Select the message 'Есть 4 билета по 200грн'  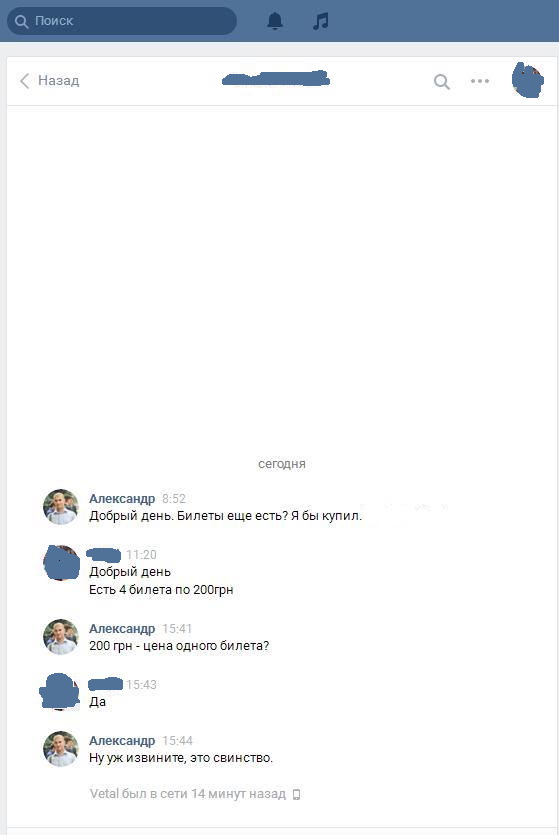(x=161, y=590)
